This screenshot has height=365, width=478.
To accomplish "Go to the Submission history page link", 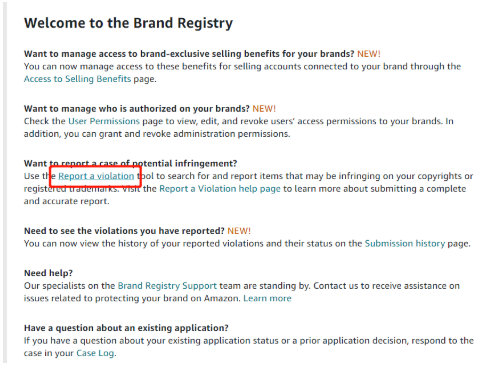I will pyautogui.click(x=405, y=244).
